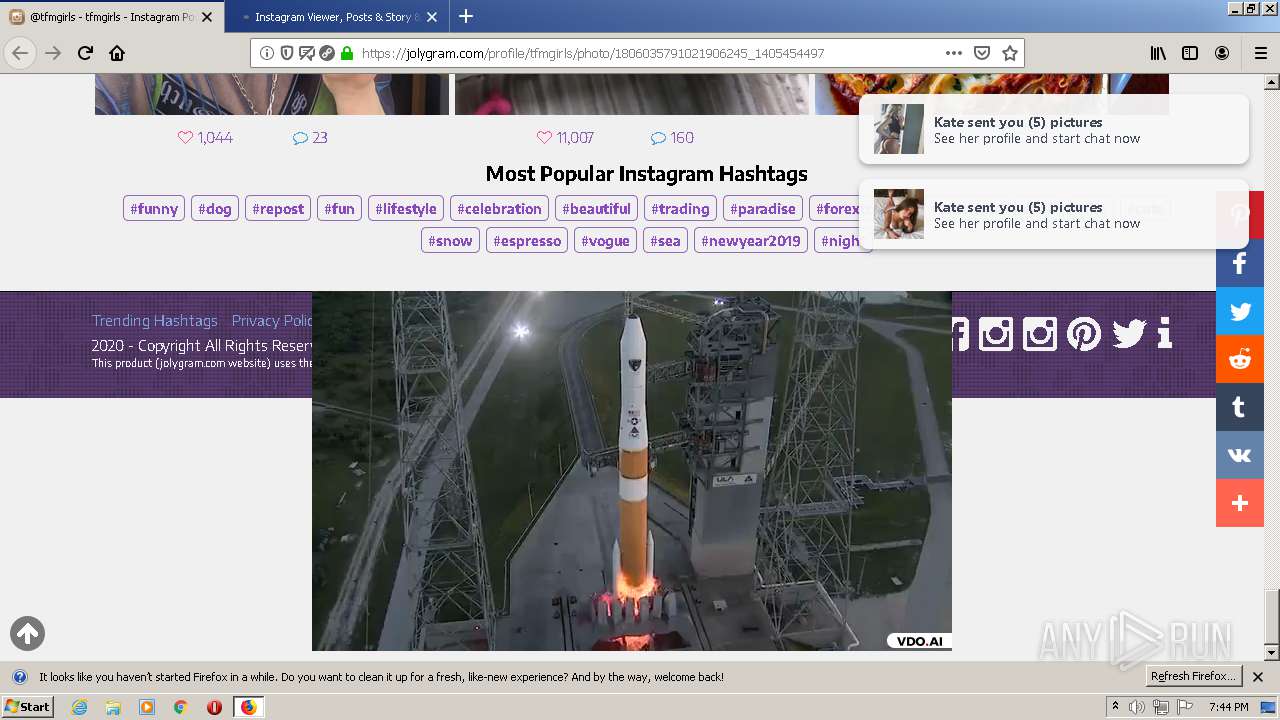This screenshot has height=720, width=1280.
Task: Close the Instagram Viewer tab
Action: [432, 17]
